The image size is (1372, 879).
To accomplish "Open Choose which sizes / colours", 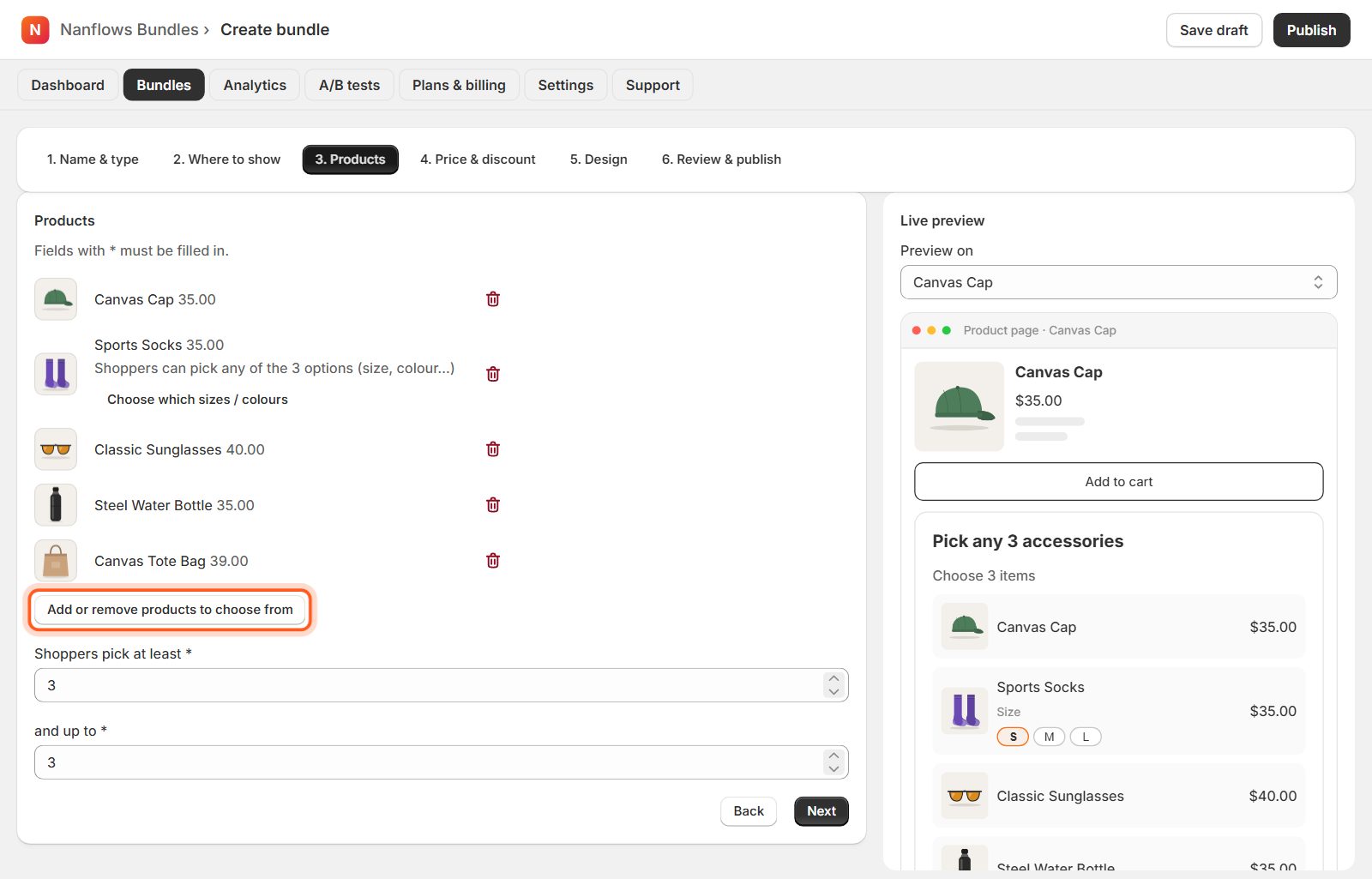I will tap(197, 400).
